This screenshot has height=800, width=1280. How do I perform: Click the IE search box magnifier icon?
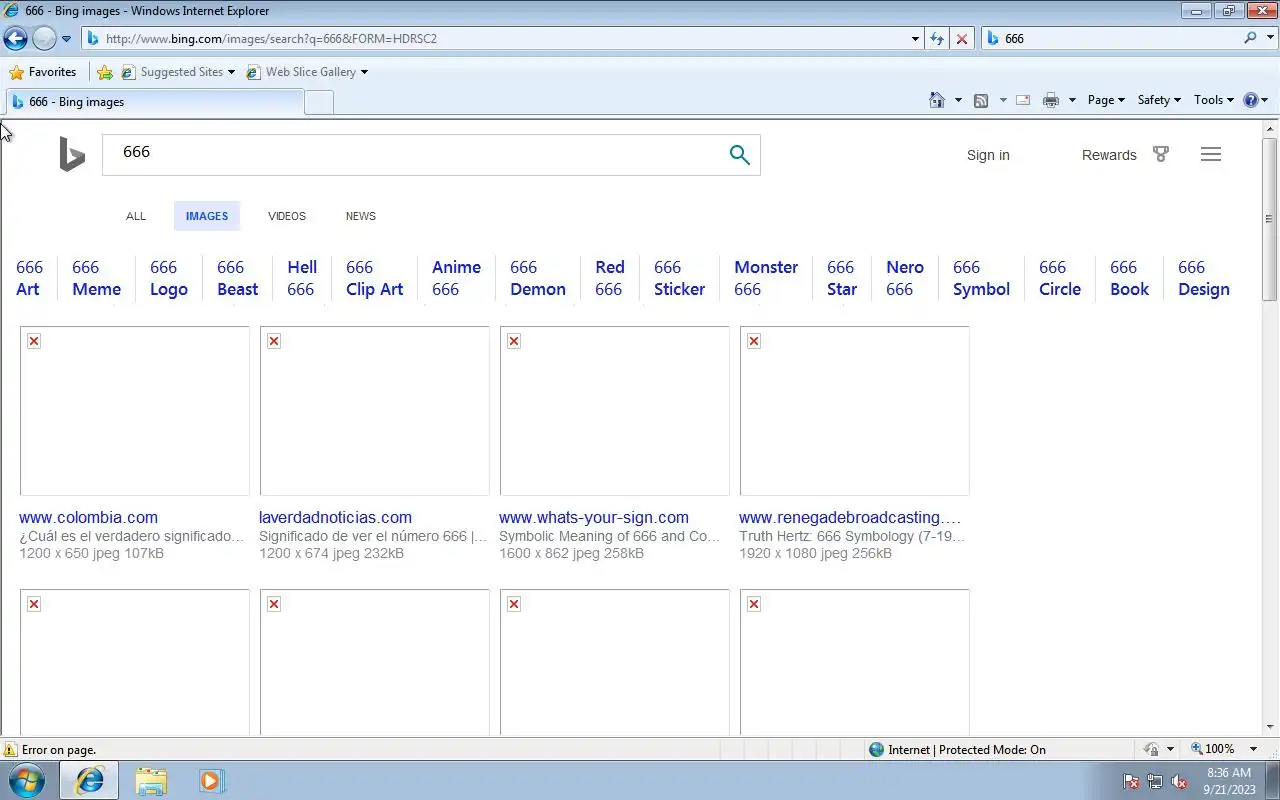click(1250, 38)
